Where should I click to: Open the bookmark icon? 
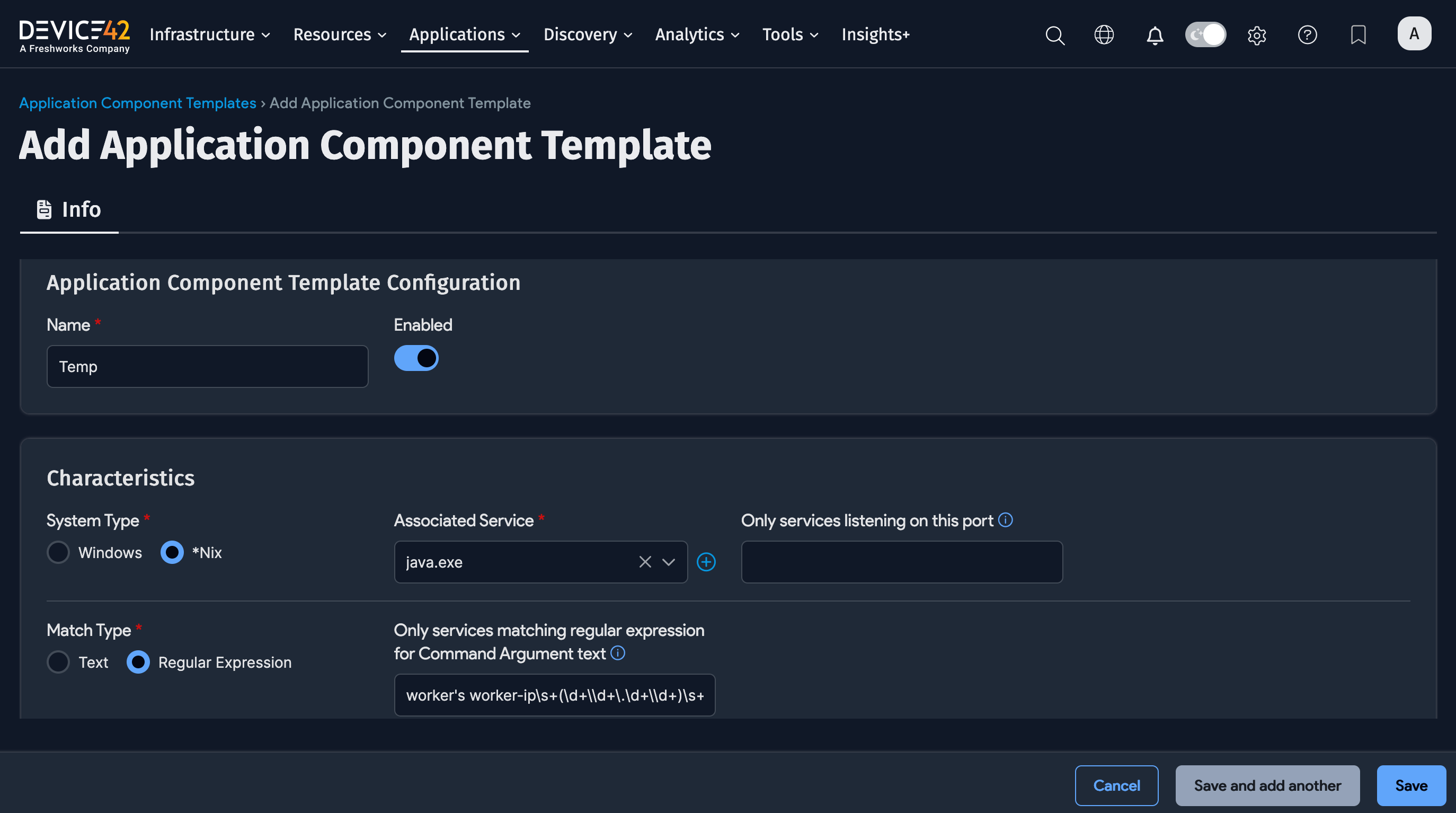tap(1358, 35)
